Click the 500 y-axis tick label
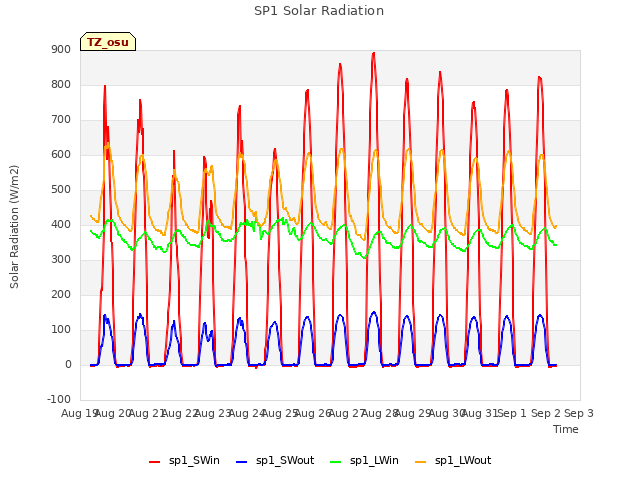Viewport: 640px width, 480px height. pyautogui.click(x=61, y=189)
